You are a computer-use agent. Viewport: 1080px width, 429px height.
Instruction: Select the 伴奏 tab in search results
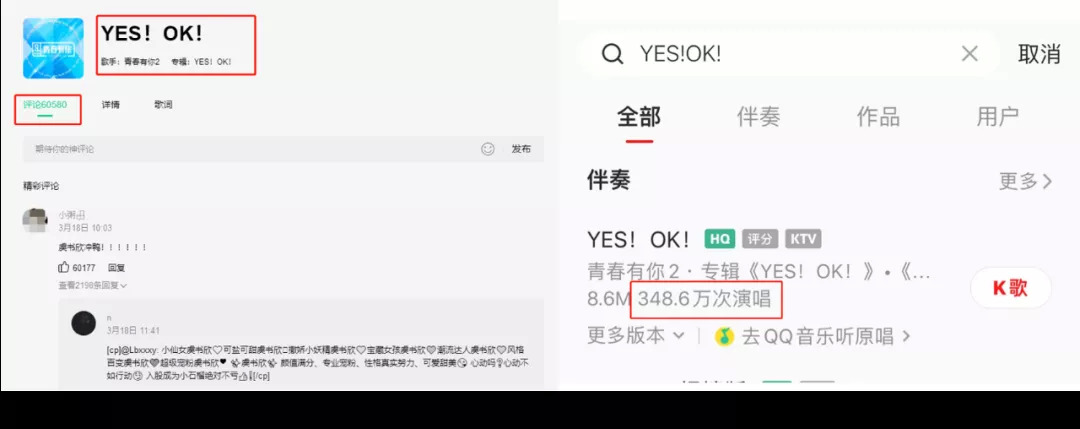coord(758,117)
